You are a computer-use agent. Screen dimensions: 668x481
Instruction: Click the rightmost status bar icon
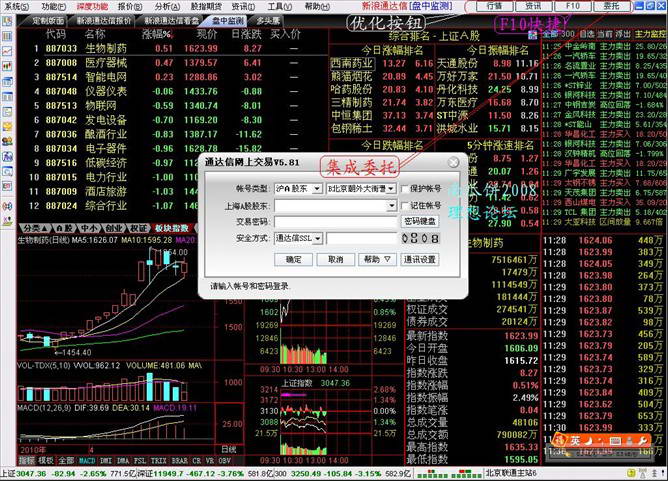662,474
